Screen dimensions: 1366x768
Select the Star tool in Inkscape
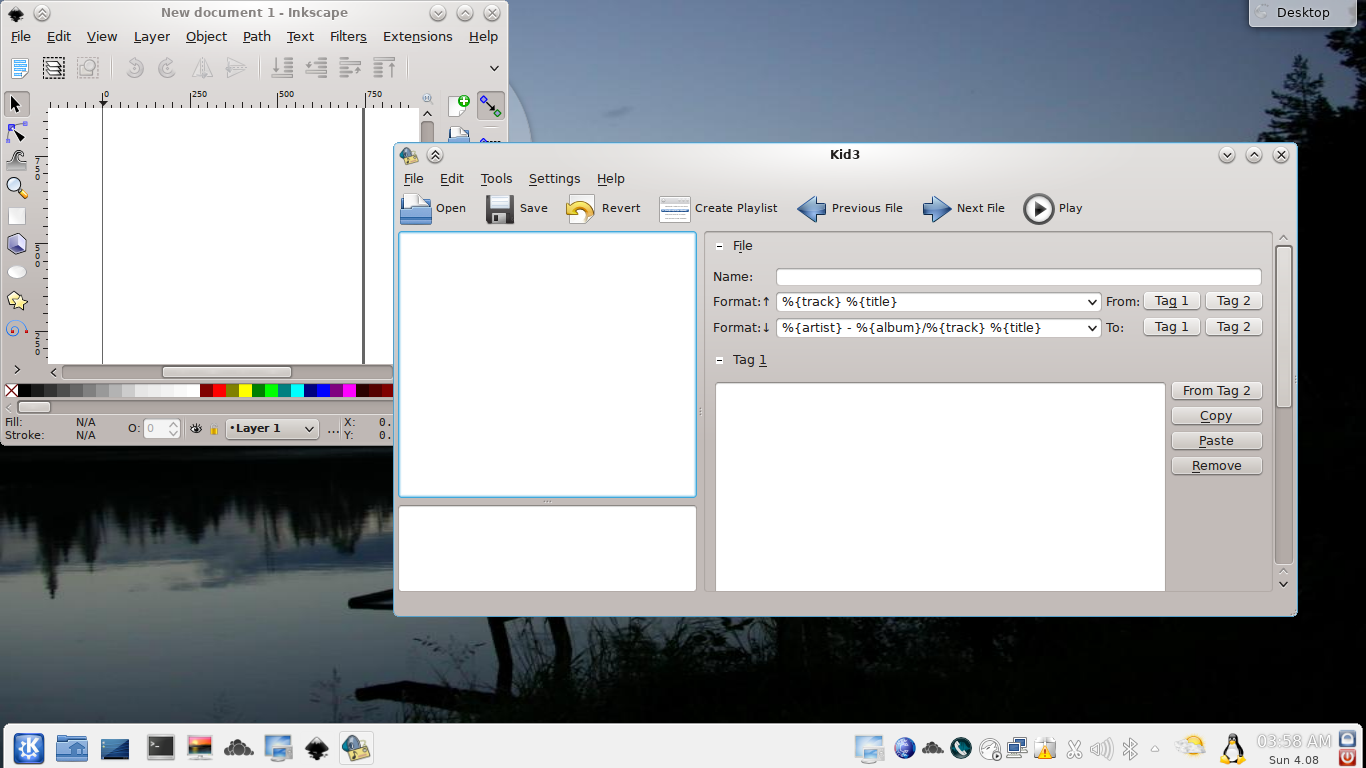tap(15, 299)
